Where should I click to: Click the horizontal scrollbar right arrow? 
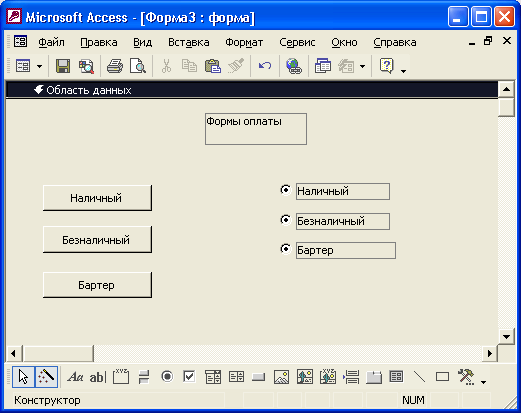[490, 353]
